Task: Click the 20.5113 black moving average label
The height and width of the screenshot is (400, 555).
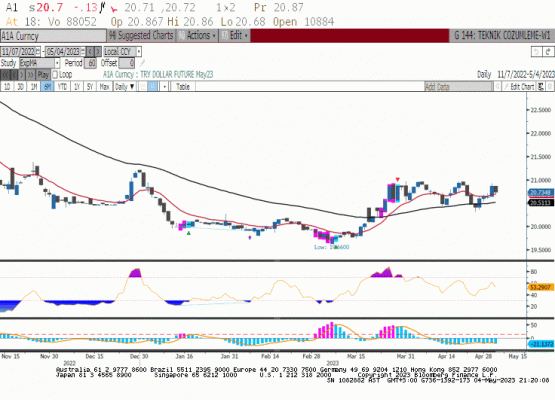Action: [x=540, y=203]
